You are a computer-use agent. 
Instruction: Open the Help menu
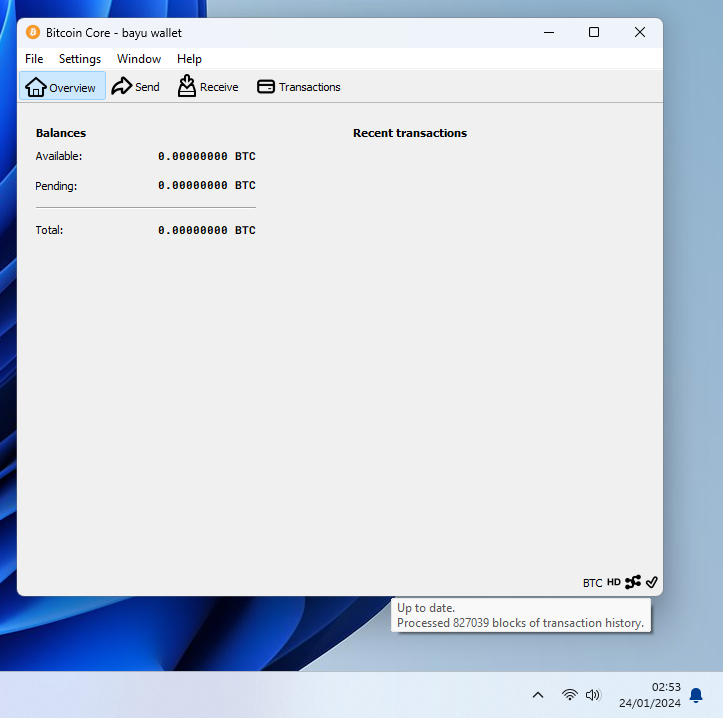pos(189,59)
